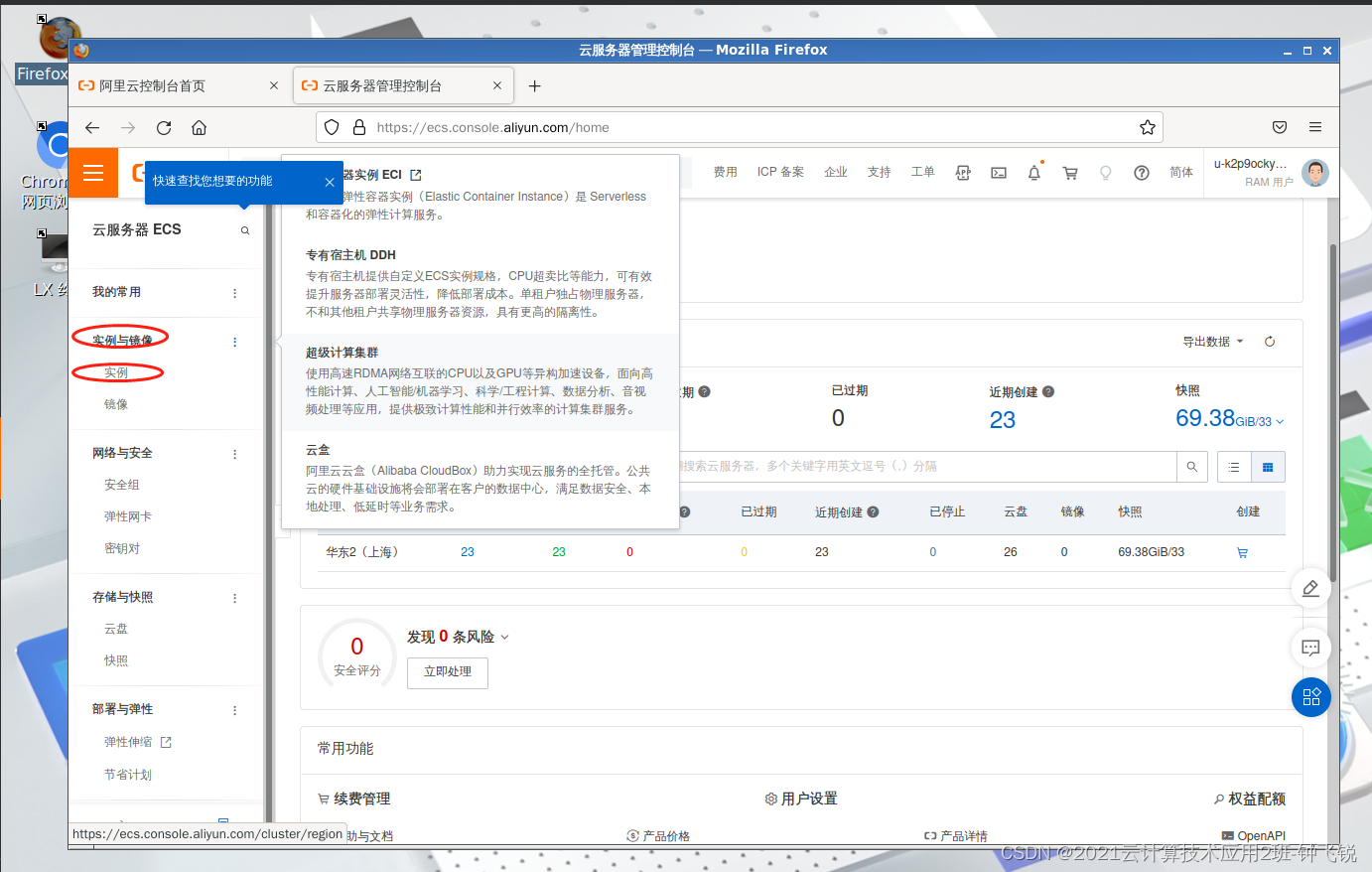1372x872 pixels.
Task: Open 安全组 in the sidebar
Action: tap(122, 486)
